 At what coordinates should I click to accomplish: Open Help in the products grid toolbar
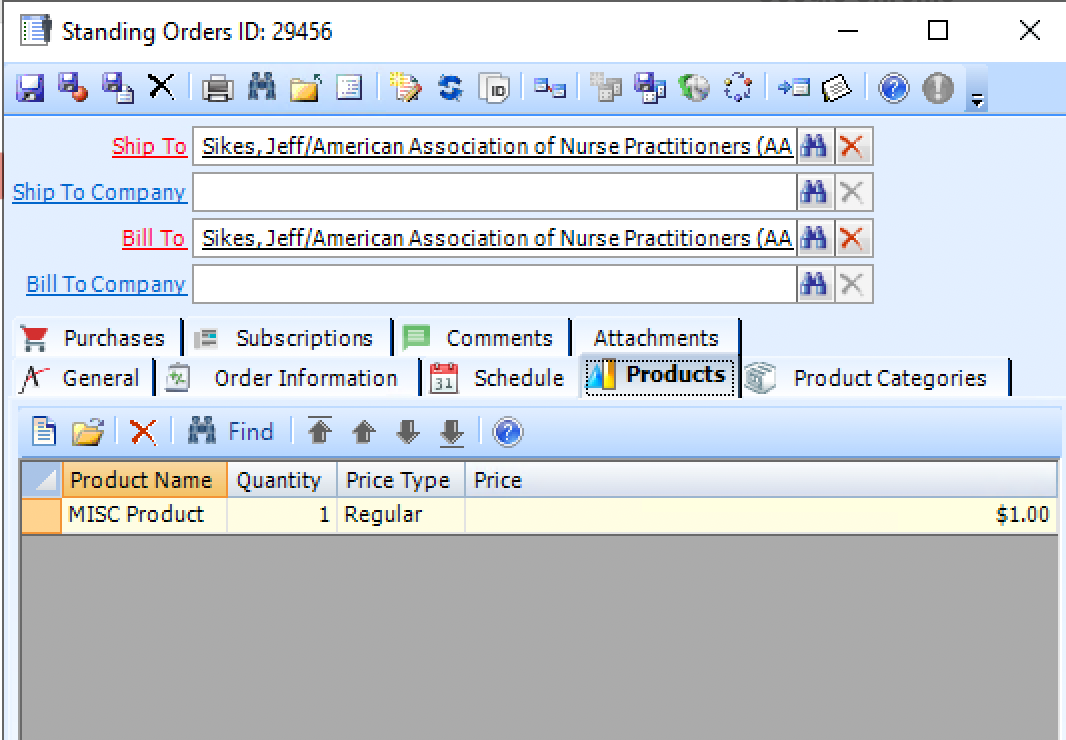[508, 431]
